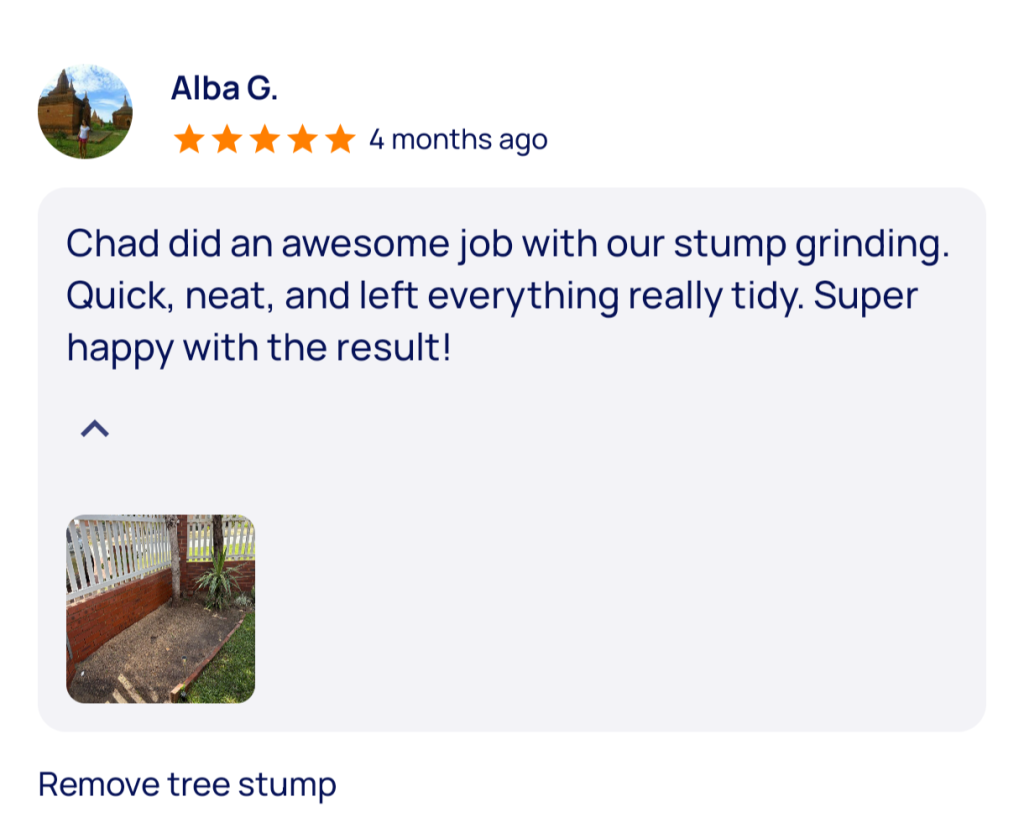
Task: Click the reviewer name "Alba G."
Action: (224, 88)
